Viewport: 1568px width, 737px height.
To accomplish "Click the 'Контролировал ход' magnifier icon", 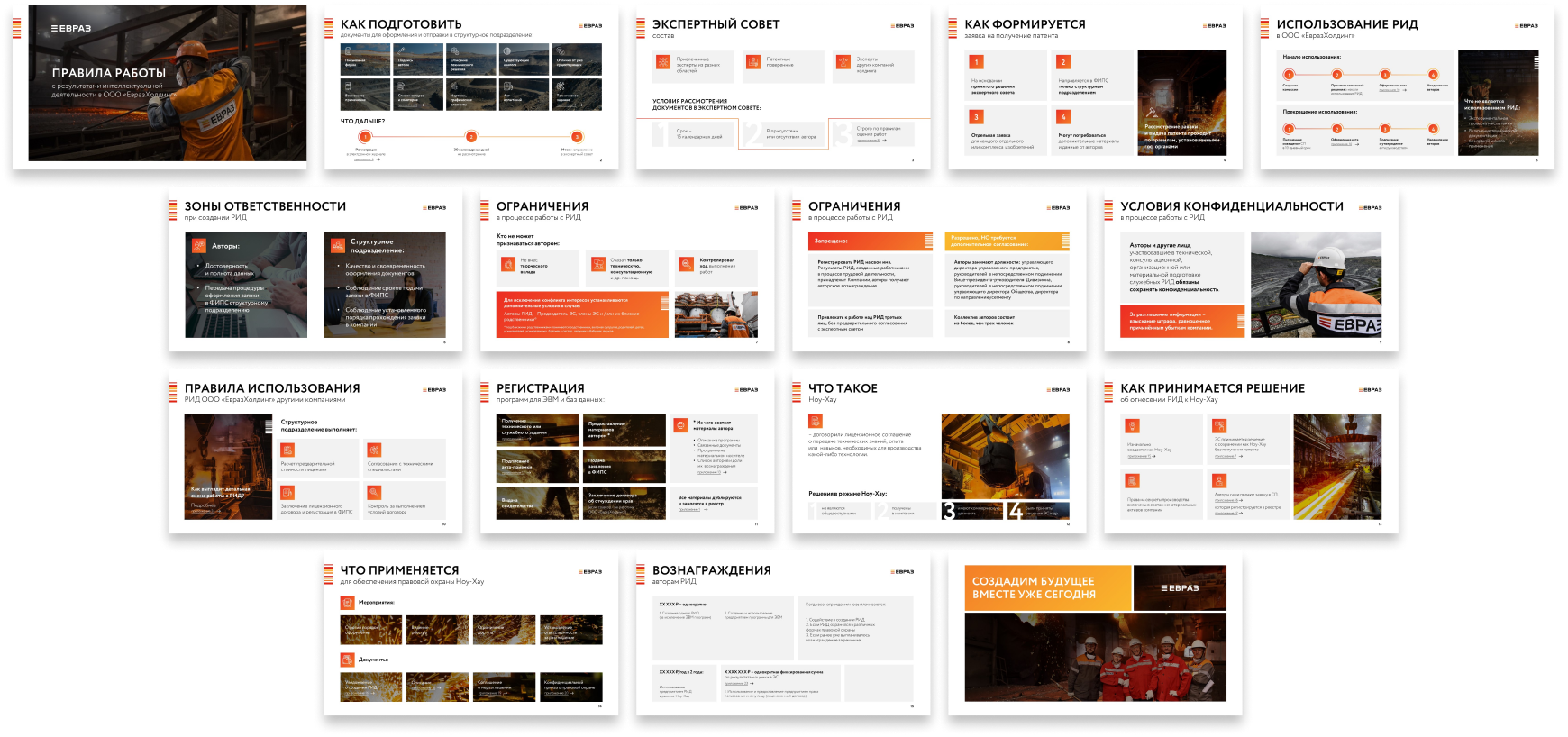I will pyautogui.click(x=687, y=264).
